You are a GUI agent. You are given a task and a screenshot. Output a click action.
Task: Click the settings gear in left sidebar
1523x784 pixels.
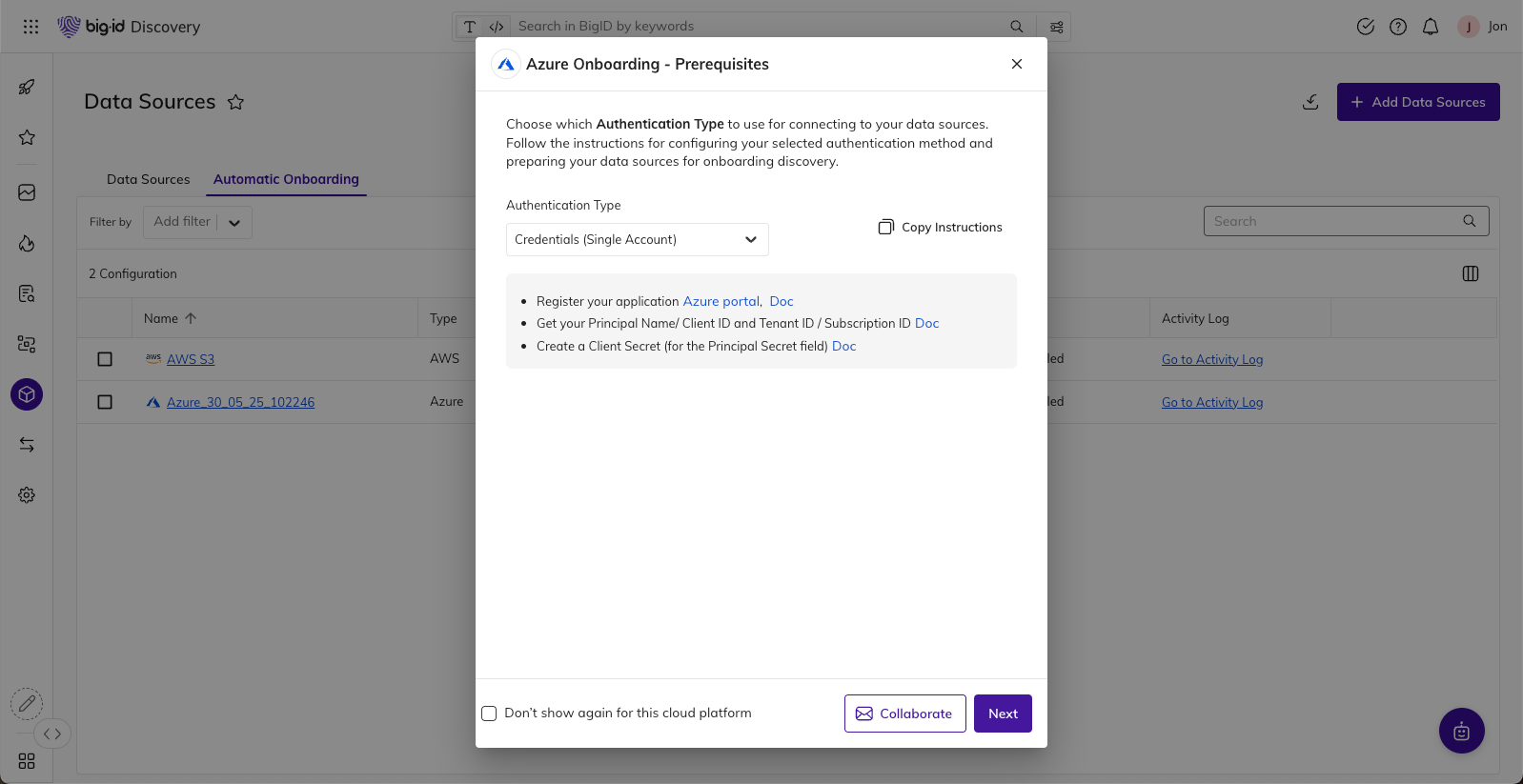[27, 495]
